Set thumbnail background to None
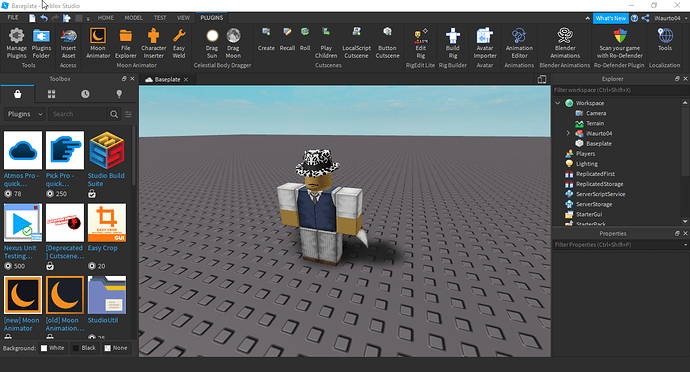The image size is (690, 372). [115, 348]
